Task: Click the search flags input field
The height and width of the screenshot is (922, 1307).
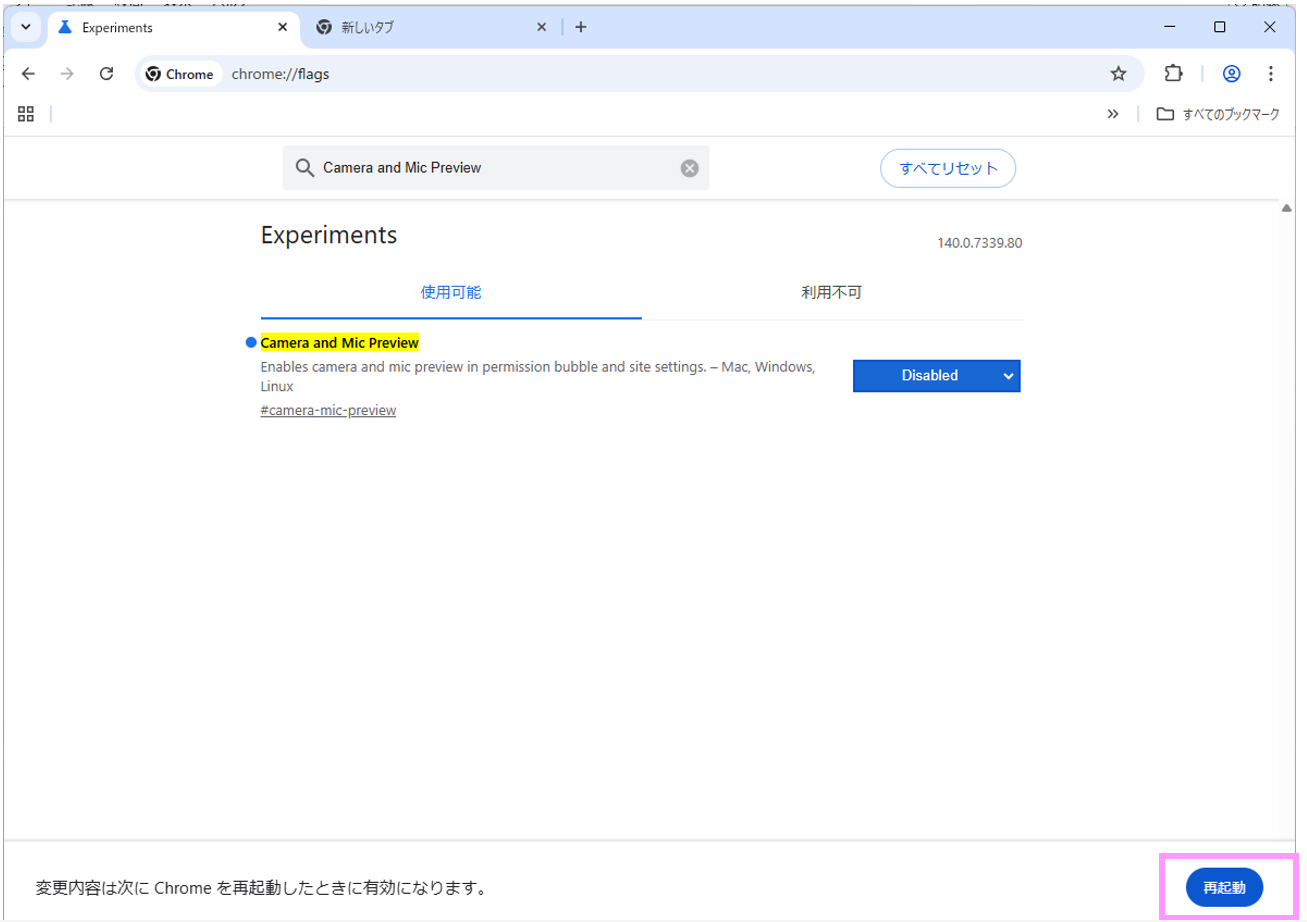Action: coord(495,168)
